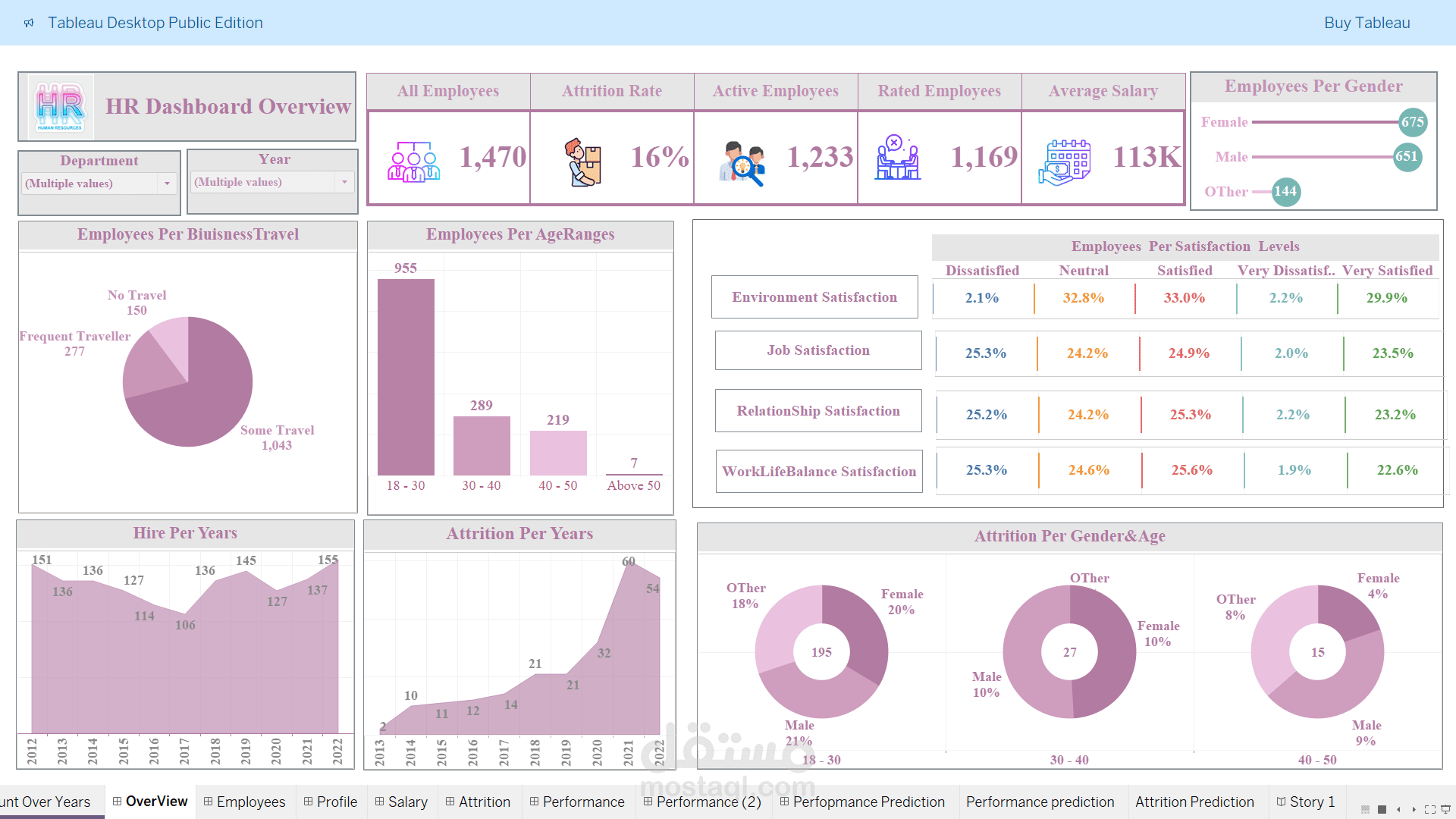The height and width of the screenshot is (819, 1456).
Task: Click the 60 peak attrition label
Action: click(x=629, y=561)
